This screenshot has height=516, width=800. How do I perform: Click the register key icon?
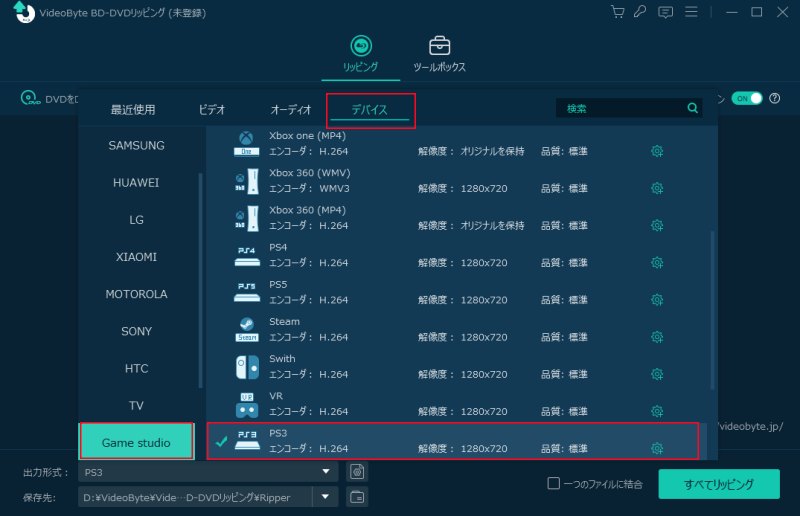640,12
